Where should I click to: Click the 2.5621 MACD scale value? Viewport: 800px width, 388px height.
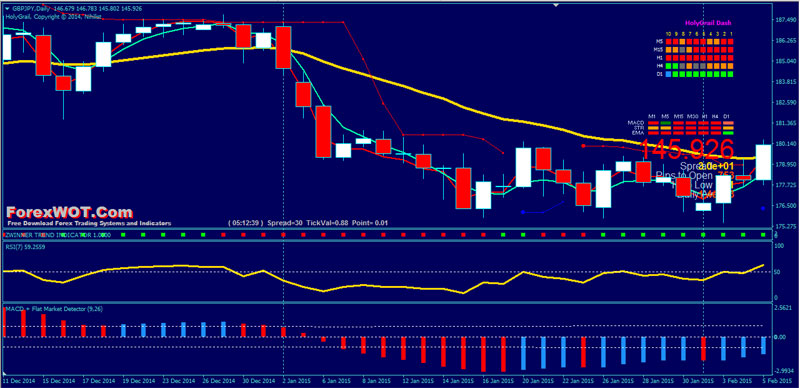click(x=783, y=308)
